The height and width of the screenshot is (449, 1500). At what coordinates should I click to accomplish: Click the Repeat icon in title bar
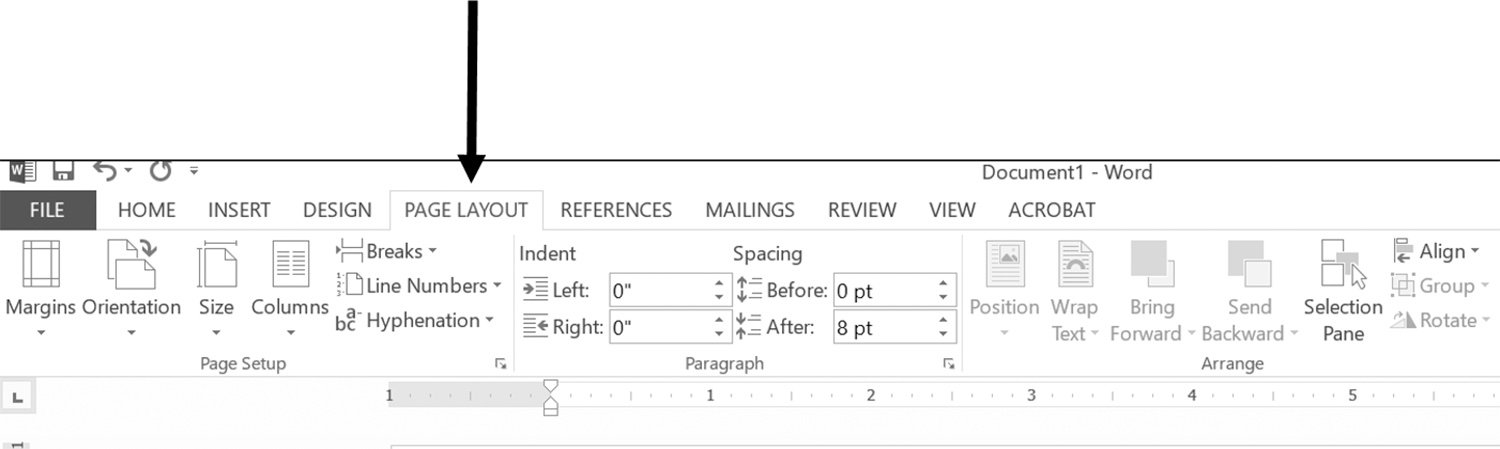pyautogui.click(x=161, y=172)
